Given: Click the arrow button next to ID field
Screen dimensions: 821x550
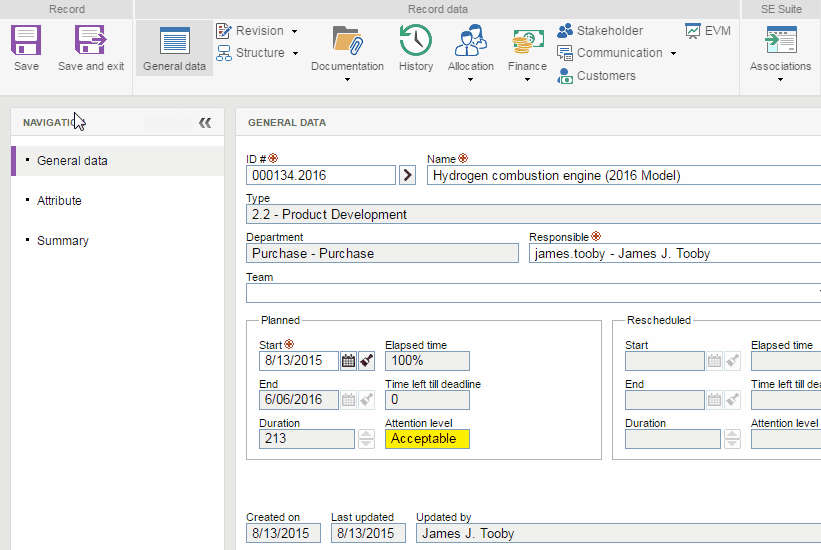Looking at the screenshot, I should [407, 175].
